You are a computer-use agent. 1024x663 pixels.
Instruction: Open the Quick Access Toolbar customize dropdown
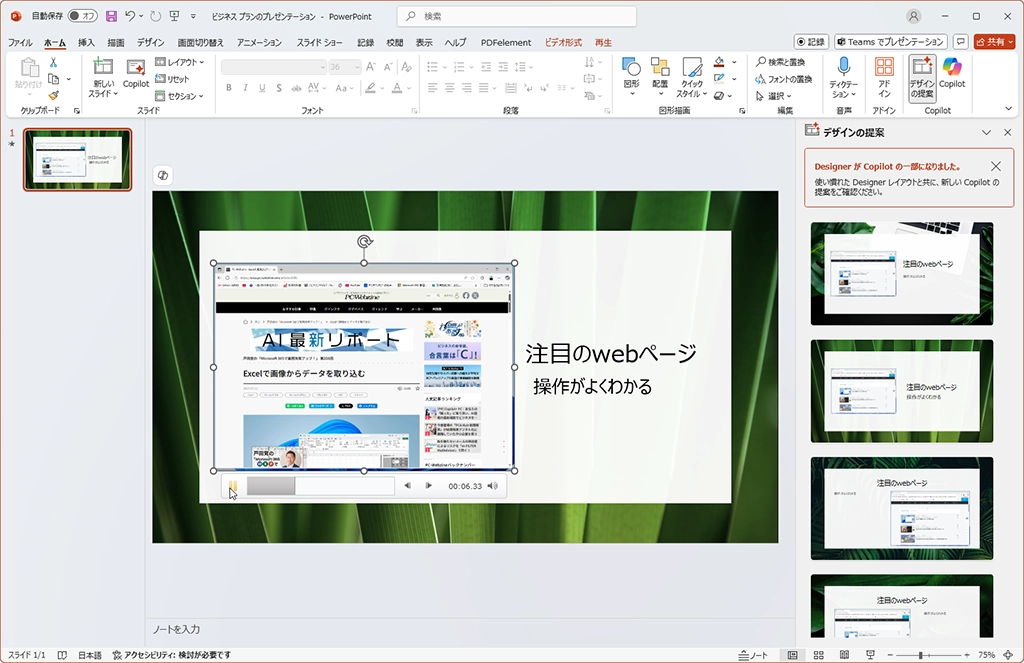coord(193,16)
